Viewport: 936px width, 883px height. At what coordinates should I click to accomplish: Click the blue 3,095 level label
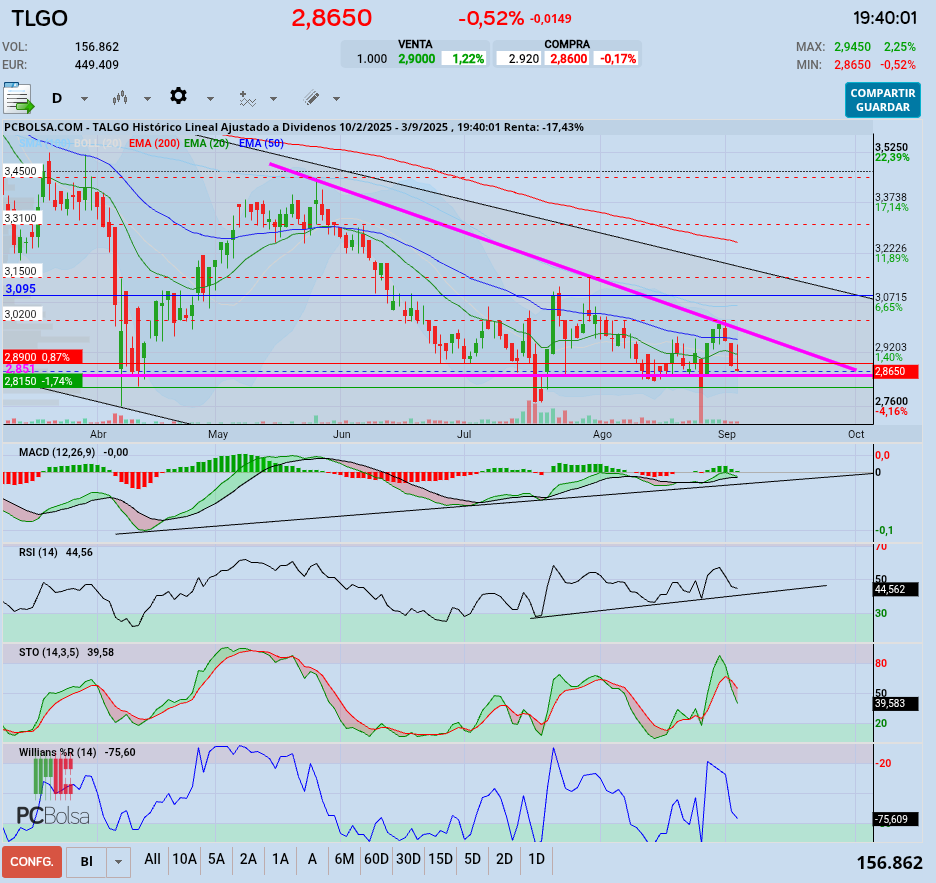point(21,289)
